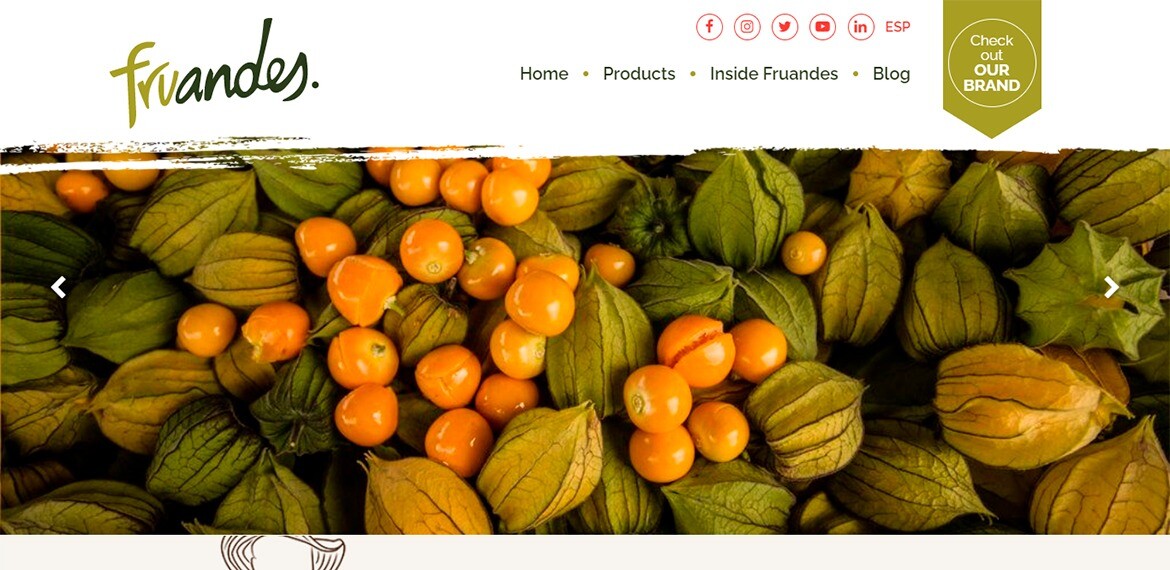The image size is (1170, 570).
Task: Advance to next slide with right arrow
Action: click(x=1111, y=287)
